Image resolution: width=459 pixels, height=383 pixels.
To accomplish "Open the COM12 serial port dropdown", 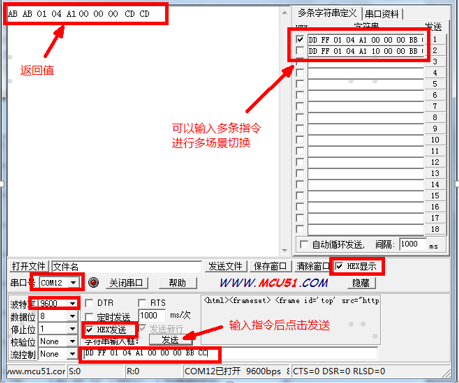I will tap(73, 283).
